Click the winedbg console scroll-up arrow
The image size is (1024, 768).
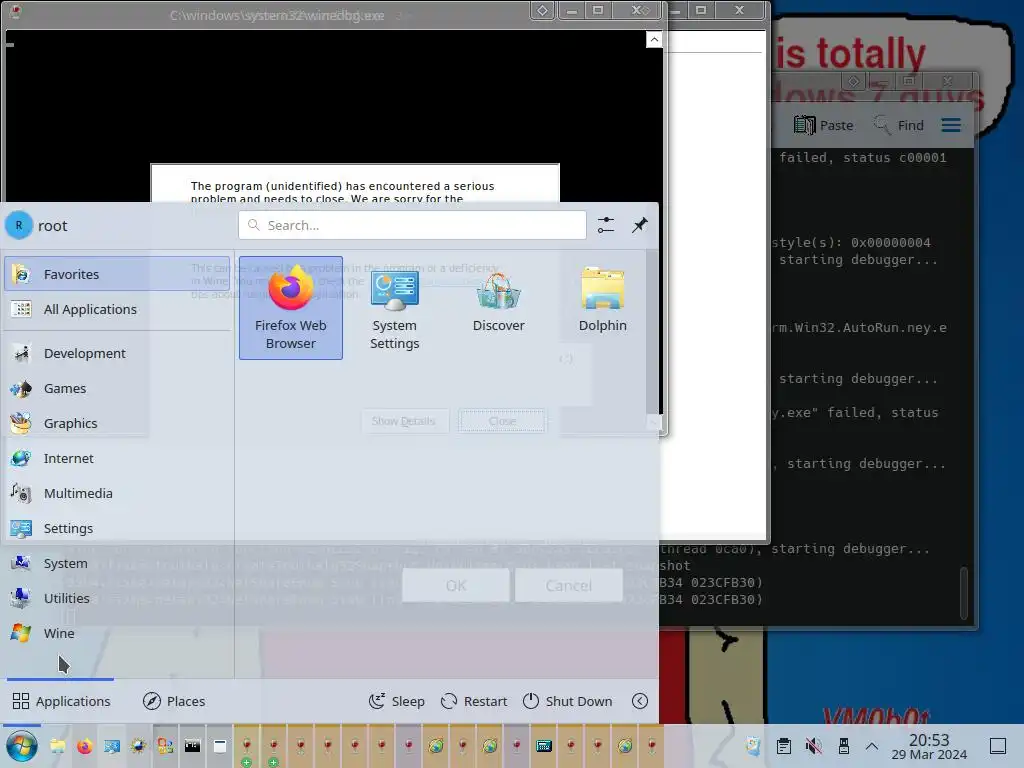654,40
